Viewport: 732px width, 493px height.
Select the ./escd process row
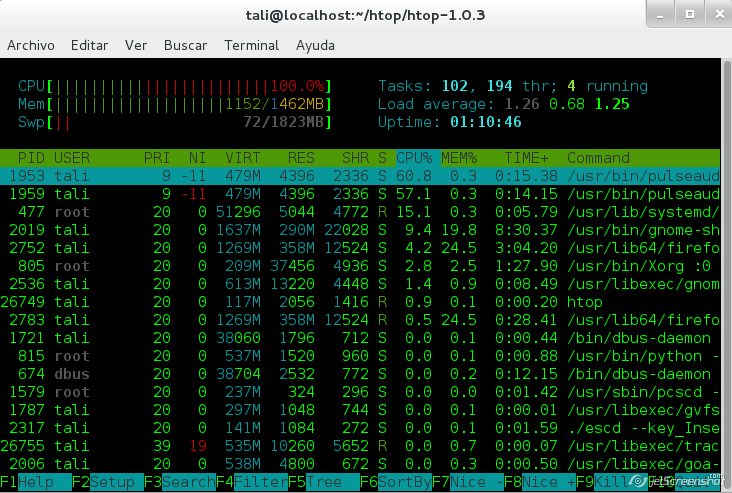(x=360, y=428)
